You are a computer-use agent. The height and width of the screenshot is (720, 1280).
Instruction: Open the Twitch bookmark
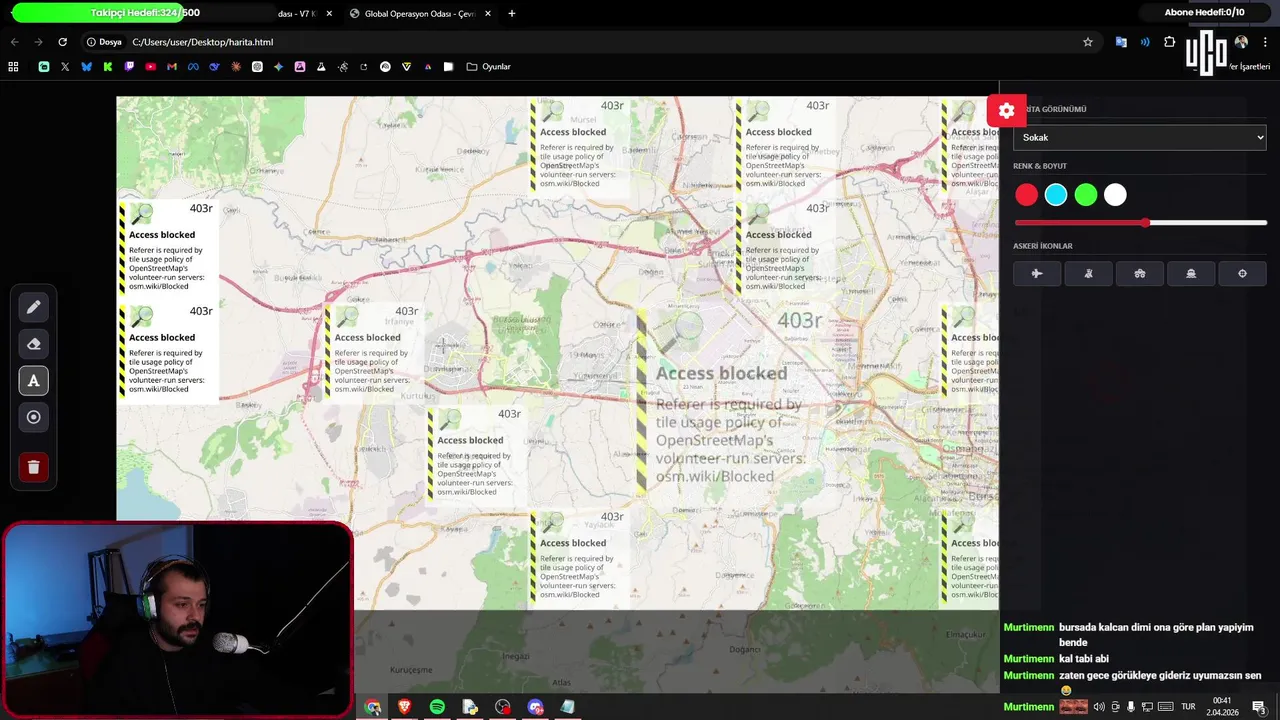(x=129, y=67)
